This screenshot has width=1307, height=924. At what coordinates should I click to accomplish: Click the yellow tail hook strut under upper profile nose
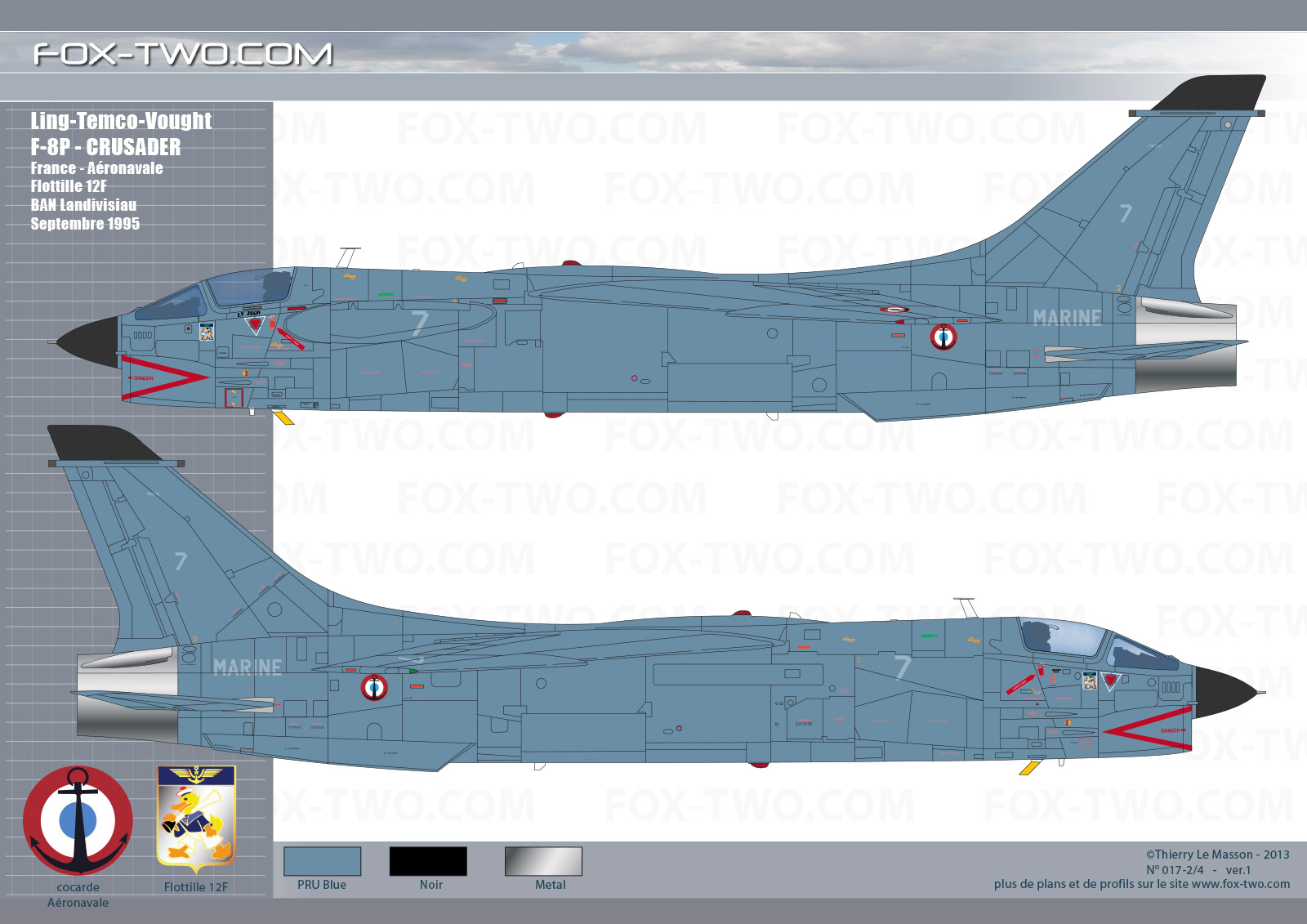click(x=283, y=418)
